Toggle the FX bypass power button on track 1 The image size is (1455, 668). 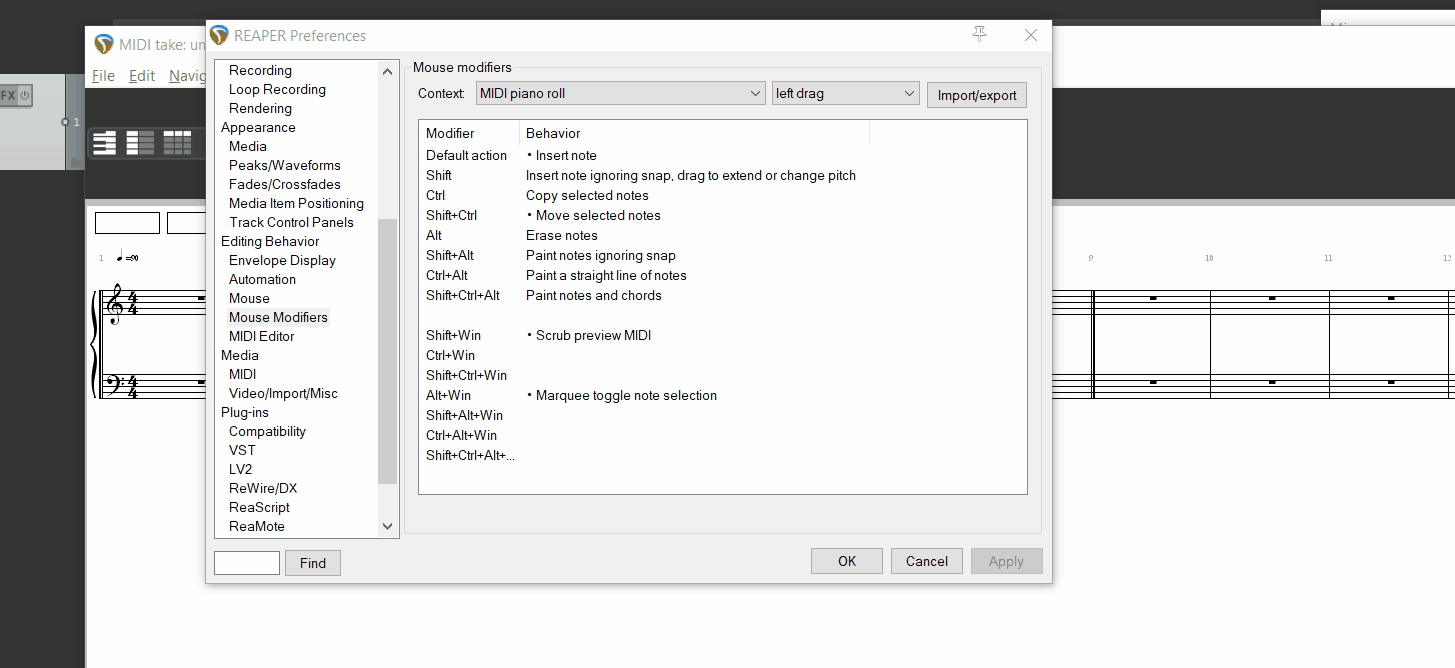(25, 95)
